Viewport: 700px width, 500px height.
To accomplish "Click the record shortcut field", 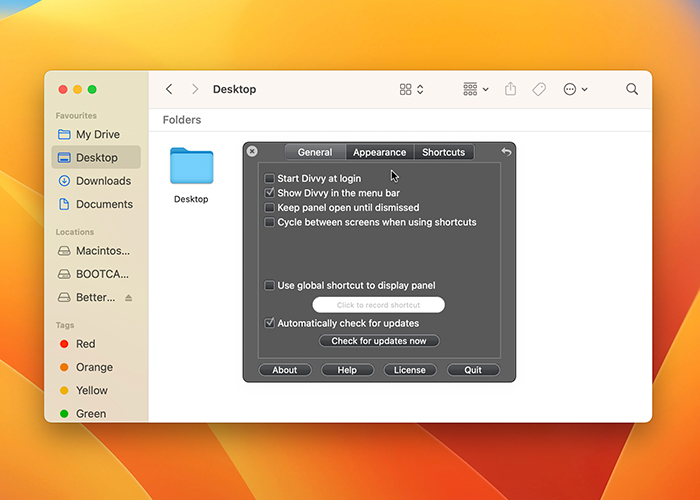I will click(x=379, y=305).
